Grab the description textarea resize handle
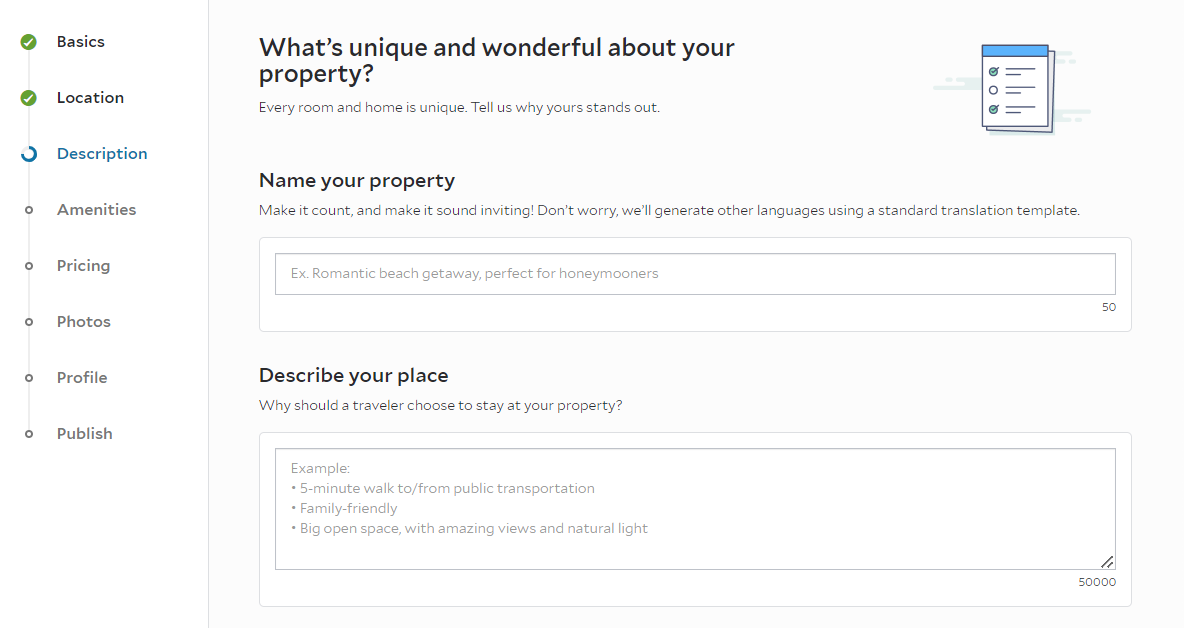The image size is (1184, 628). point(1108,562)
